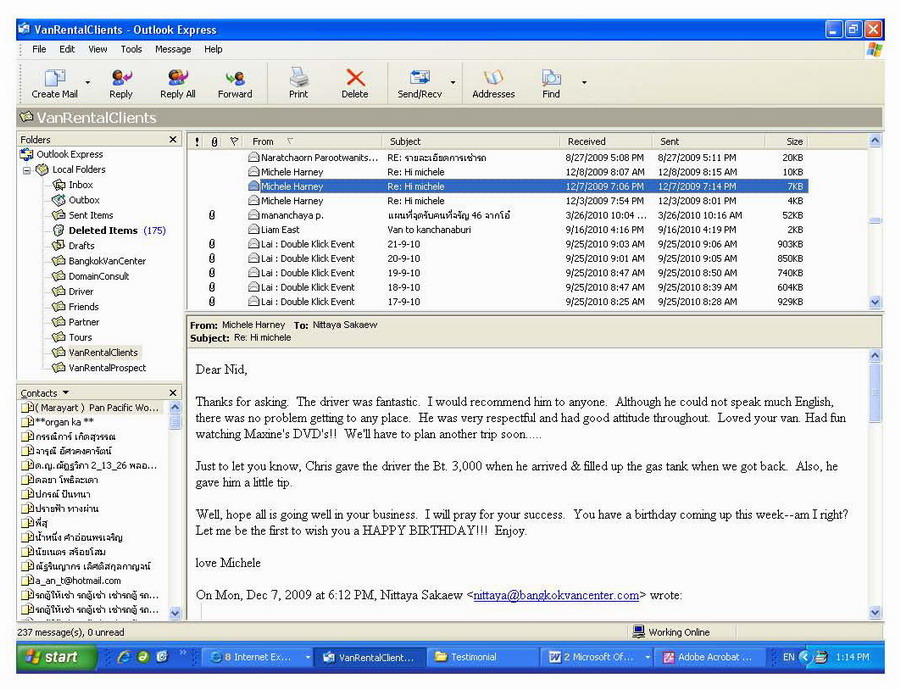Open the Create Mail stationery dropdown arrow
Screen dimensions: 900x690
pos(88,83)
